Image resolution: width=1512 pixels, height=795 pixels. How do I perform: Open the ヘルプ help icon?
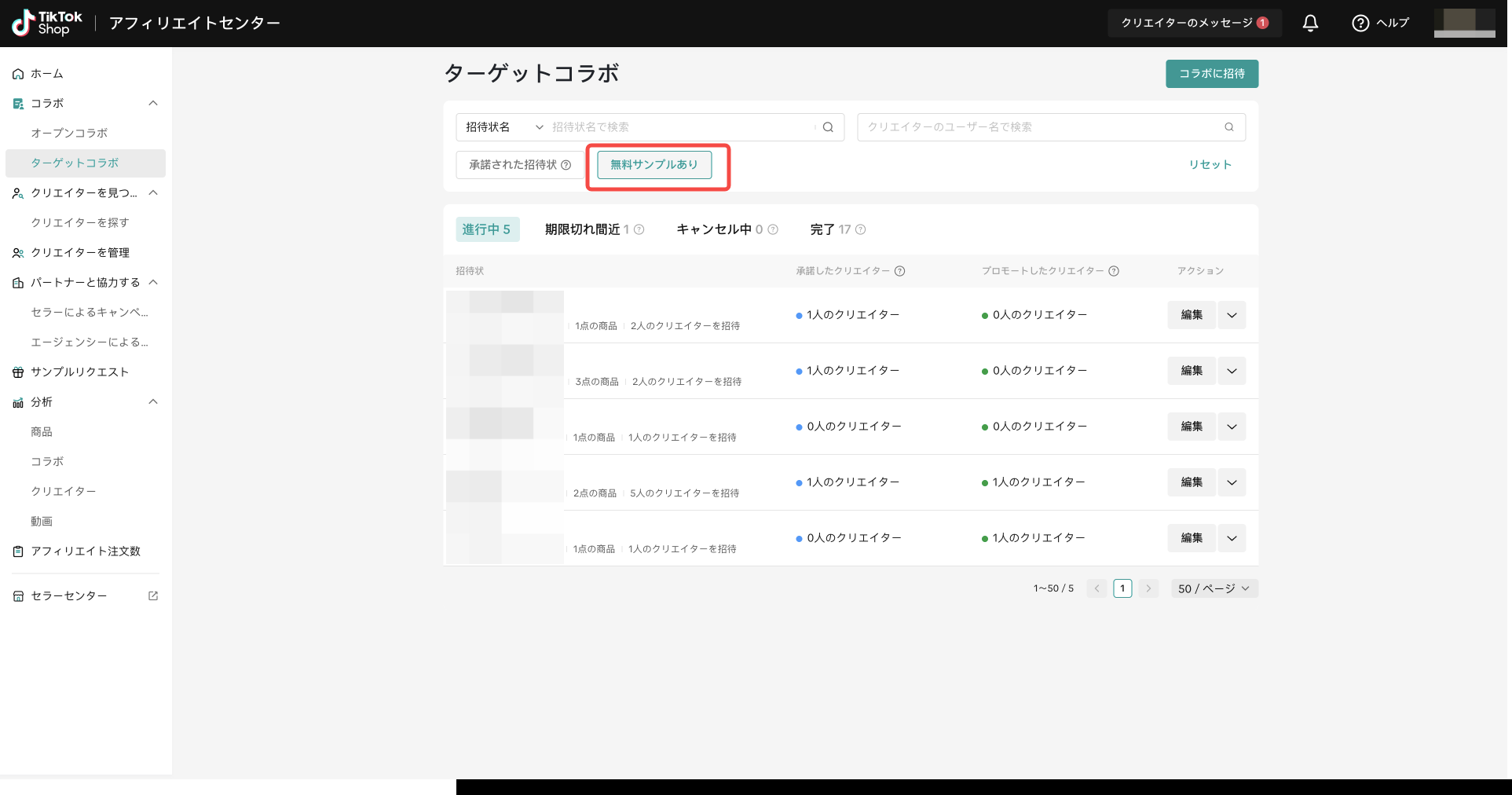(x=1360, y=24)
